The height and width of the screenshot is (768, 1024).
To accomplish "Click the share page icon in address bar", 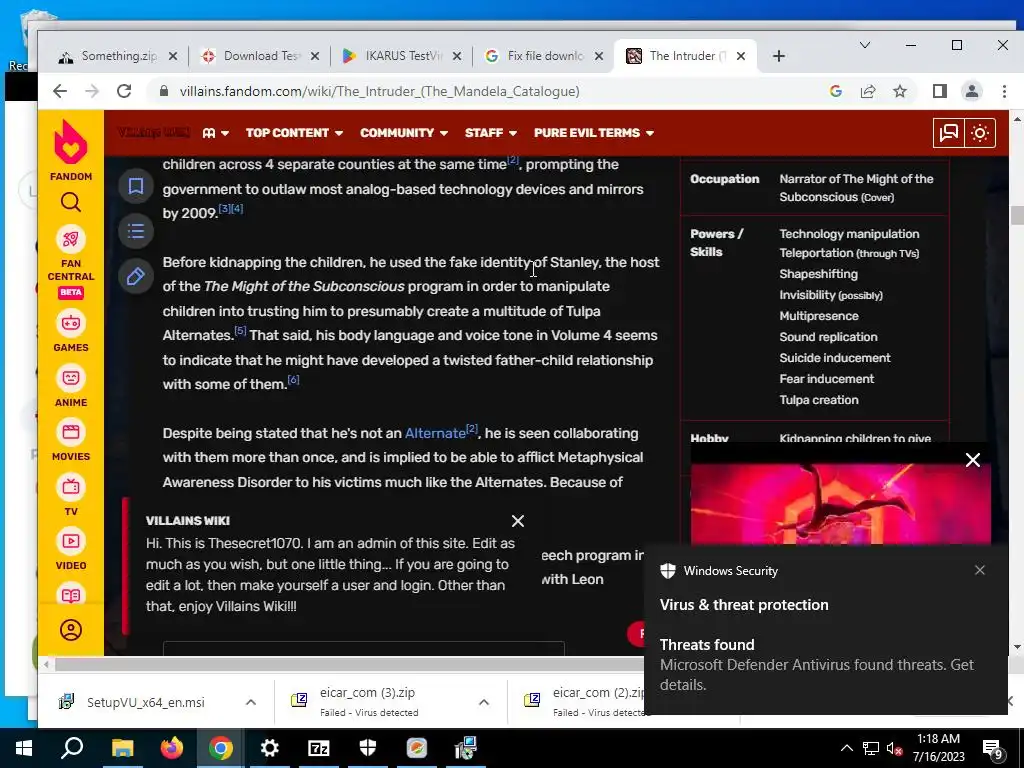I will click(868, 91).
